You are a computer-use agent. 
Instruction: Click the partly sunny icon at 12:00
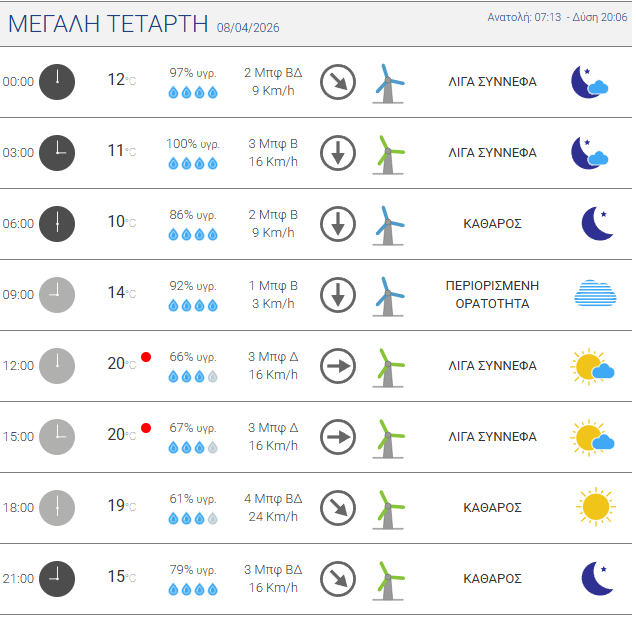pyautogui.click(x=593, y=366)
